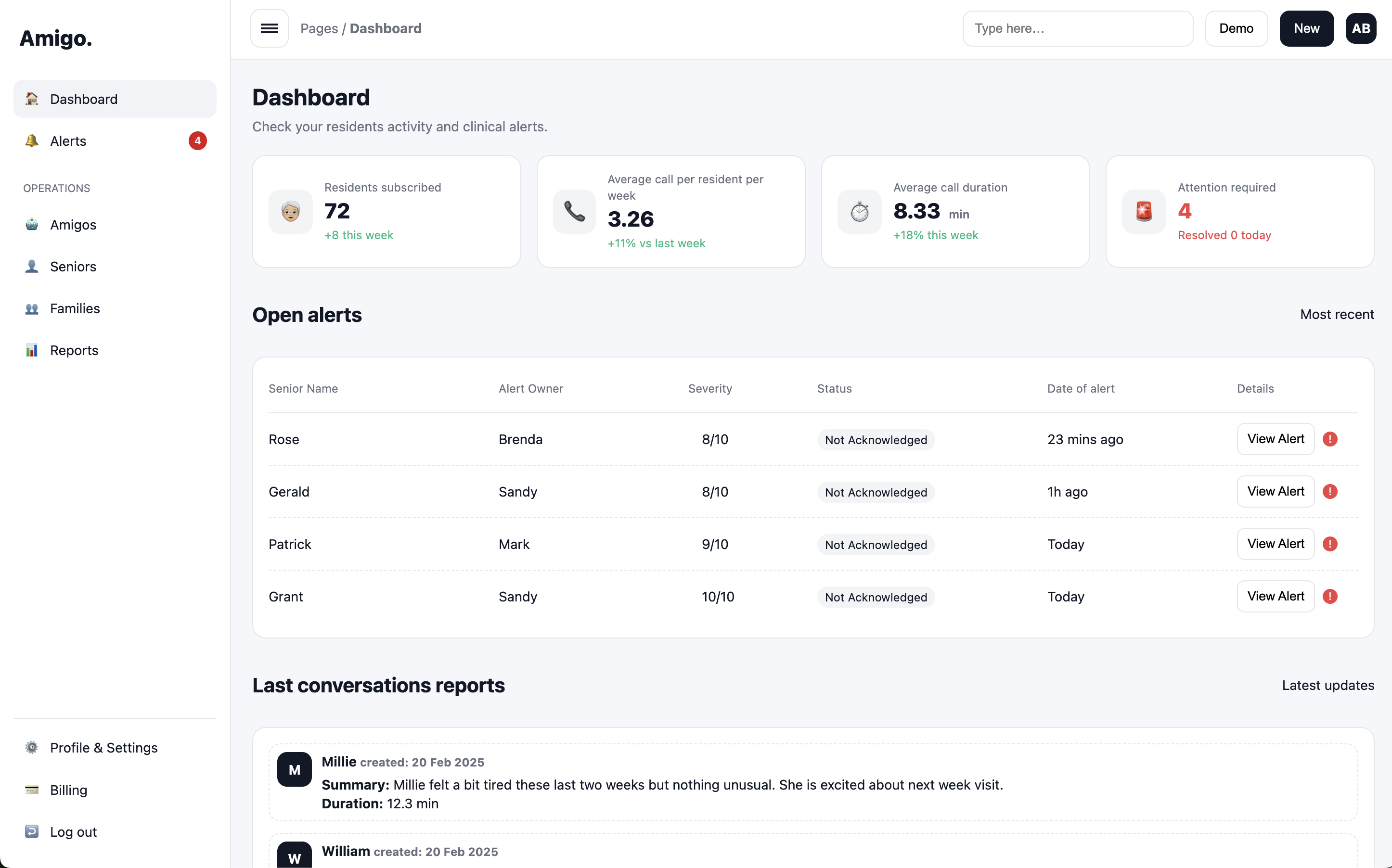Focus the 'Type here...' search field
The image size is (1392, 868).
1077,28
